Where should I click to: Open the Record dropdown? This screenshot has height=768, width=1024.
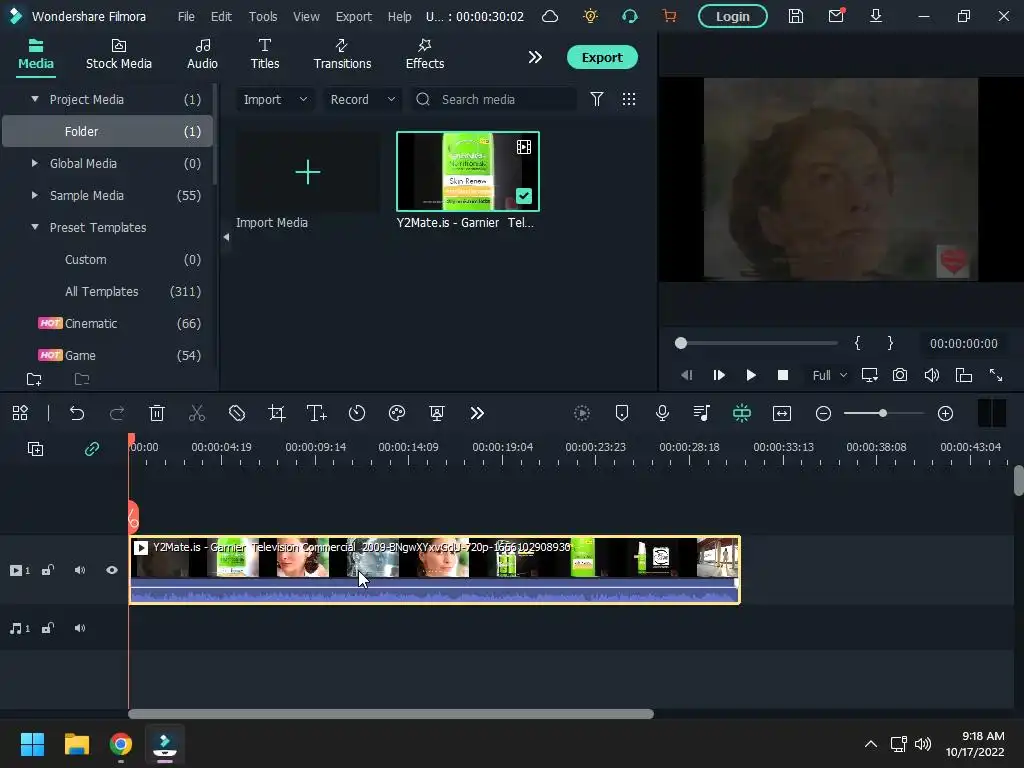point(362,99)
